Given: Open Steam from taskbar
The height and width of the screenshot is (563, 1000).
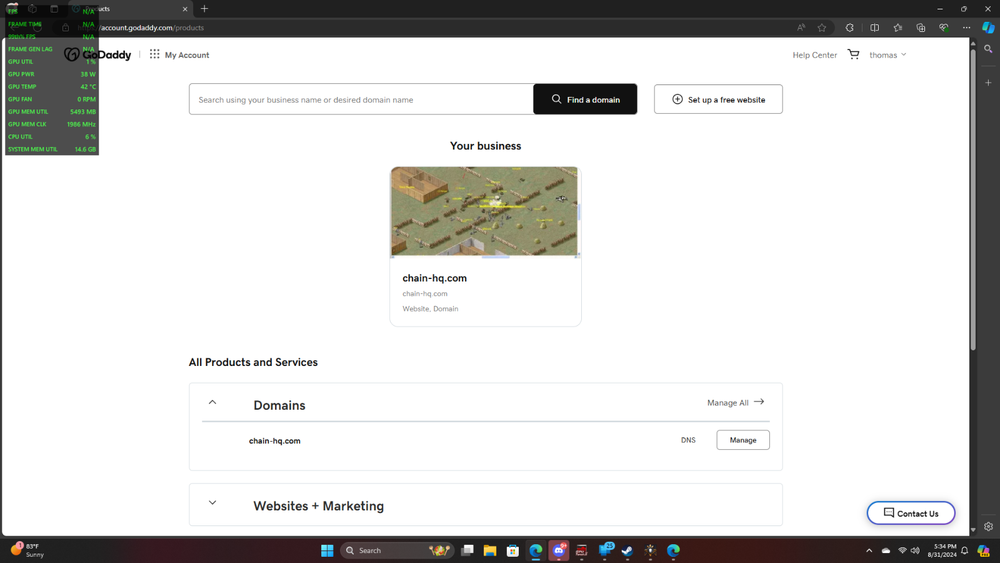Looking at the screenshot, I should pos(628,550).
